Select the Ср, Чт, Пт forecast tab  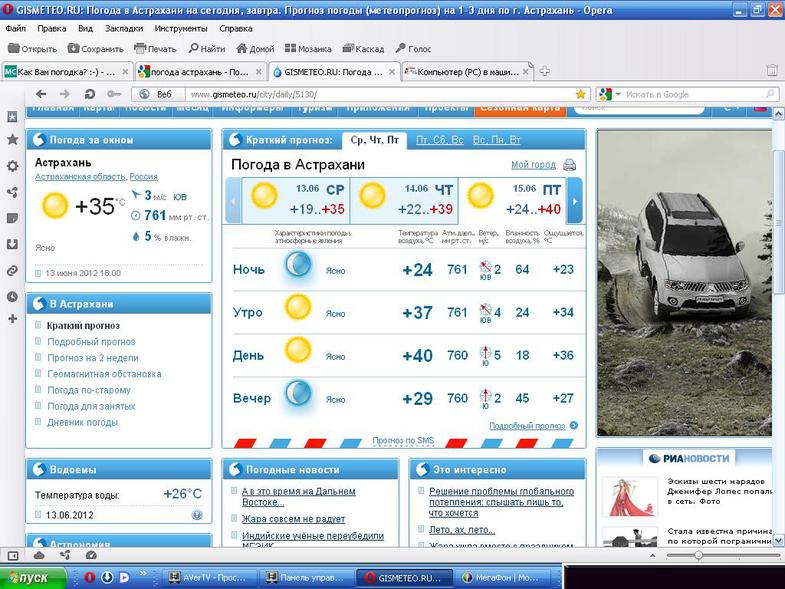374,140
